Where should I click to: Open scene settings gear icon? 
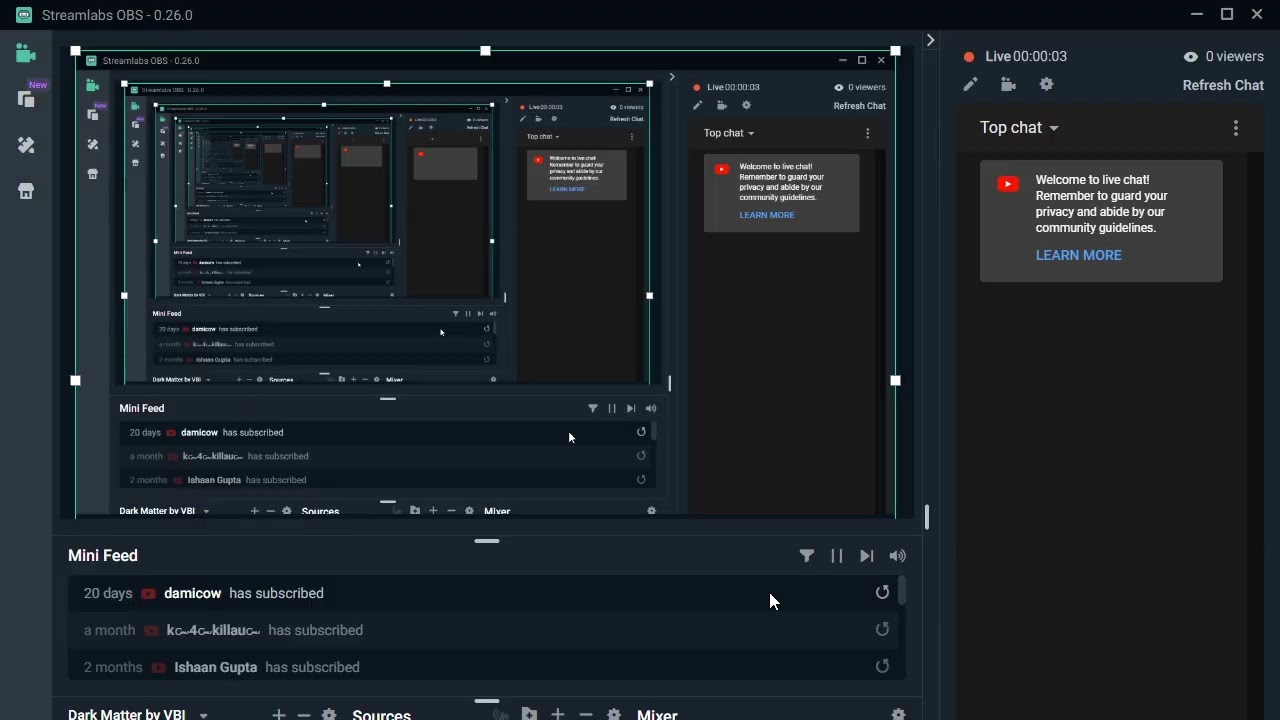(329, 714)
